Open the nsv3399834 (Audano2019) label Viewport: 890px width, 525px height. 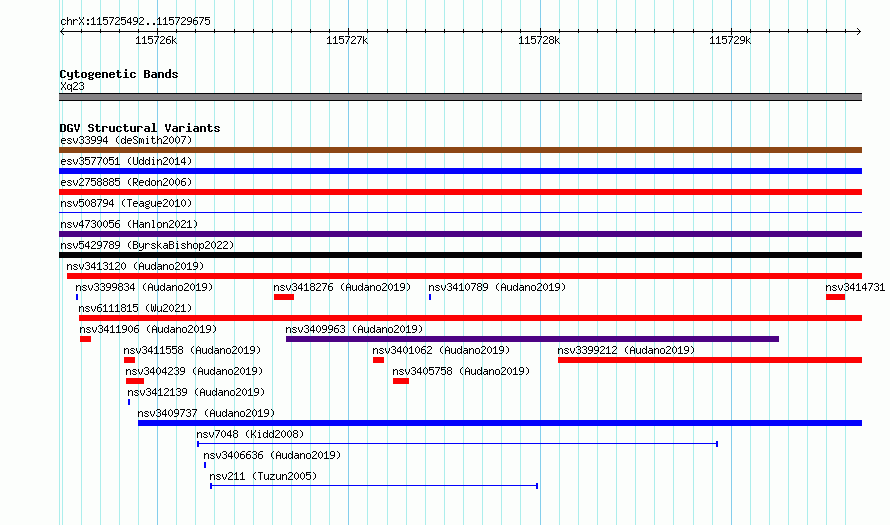[x=144, y=287]
